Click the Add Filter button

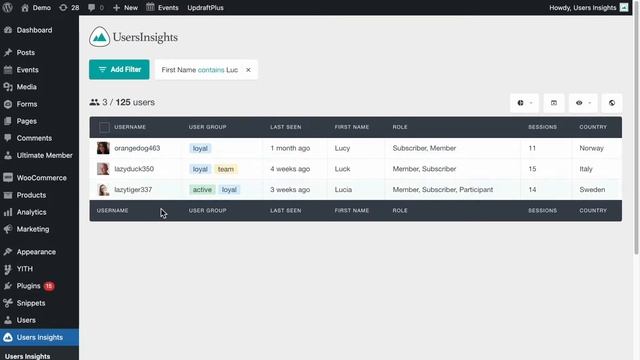click(119, 70)
